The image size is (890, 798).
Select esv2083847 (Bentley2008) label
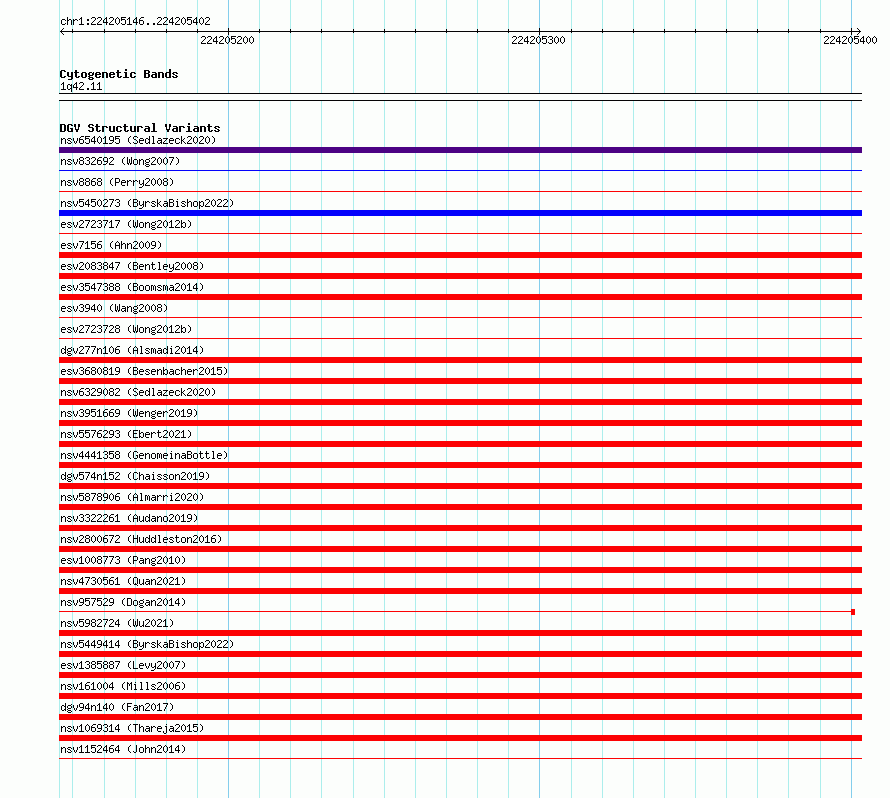point(132,266)
